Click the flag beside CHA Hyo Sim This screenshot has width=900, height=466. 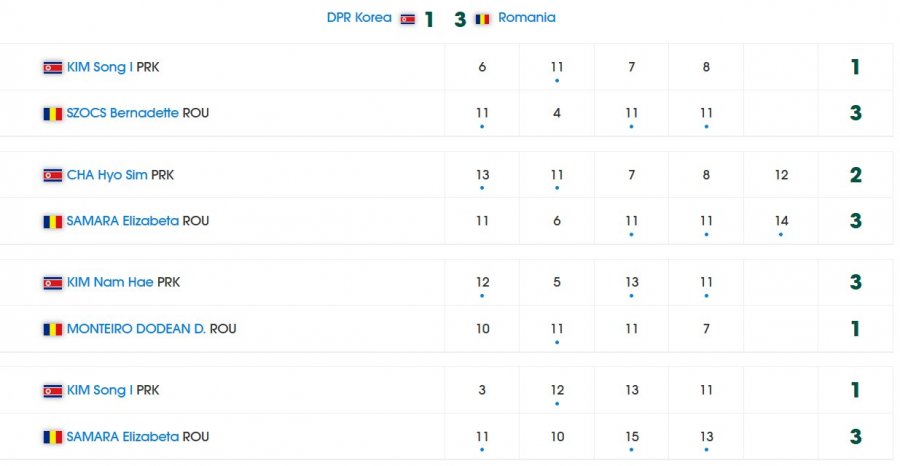coord(53,175)
